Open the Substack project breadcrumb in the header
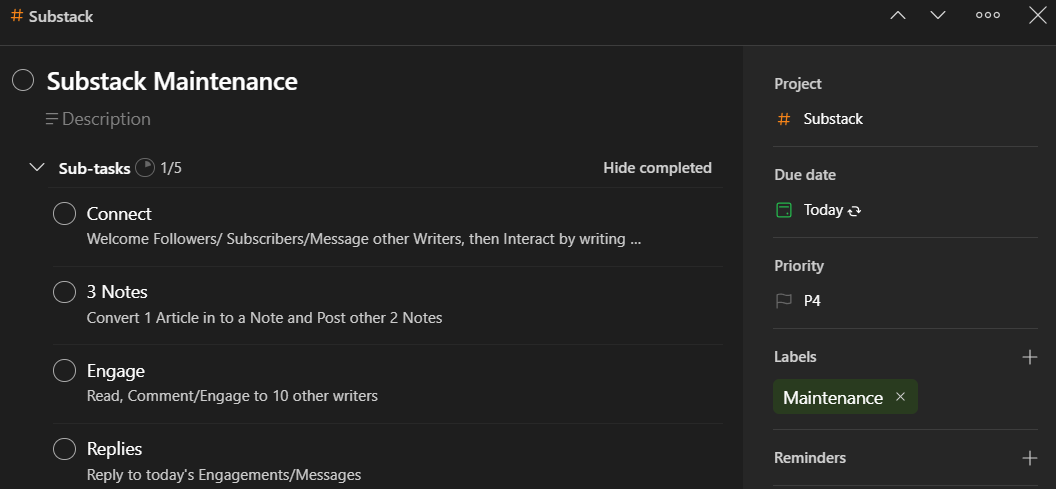 [52, 16]
